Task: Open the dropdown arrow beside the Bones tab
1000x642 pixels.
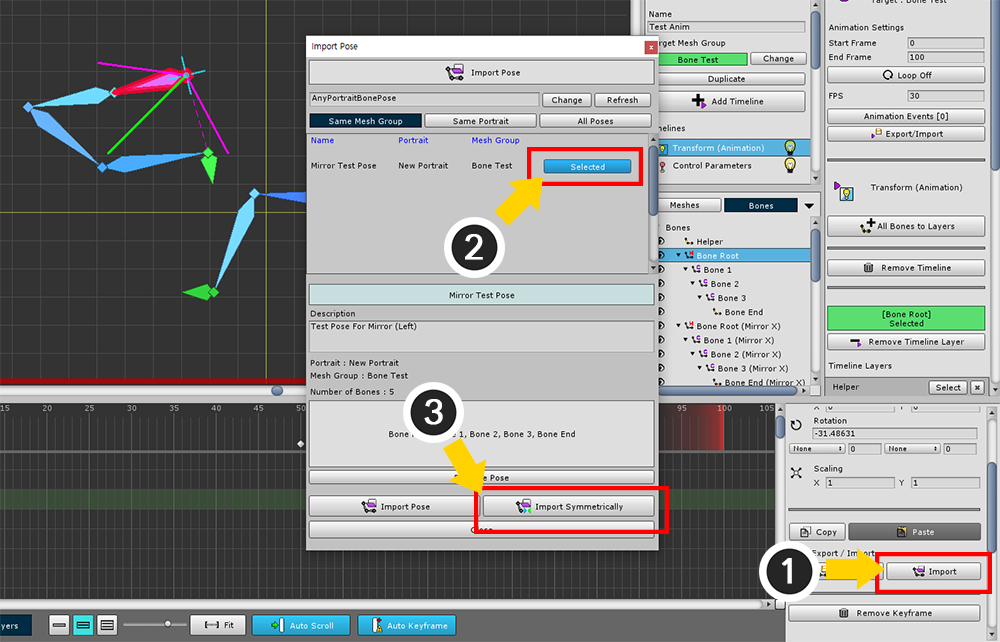Action: [x=809, y=206]
